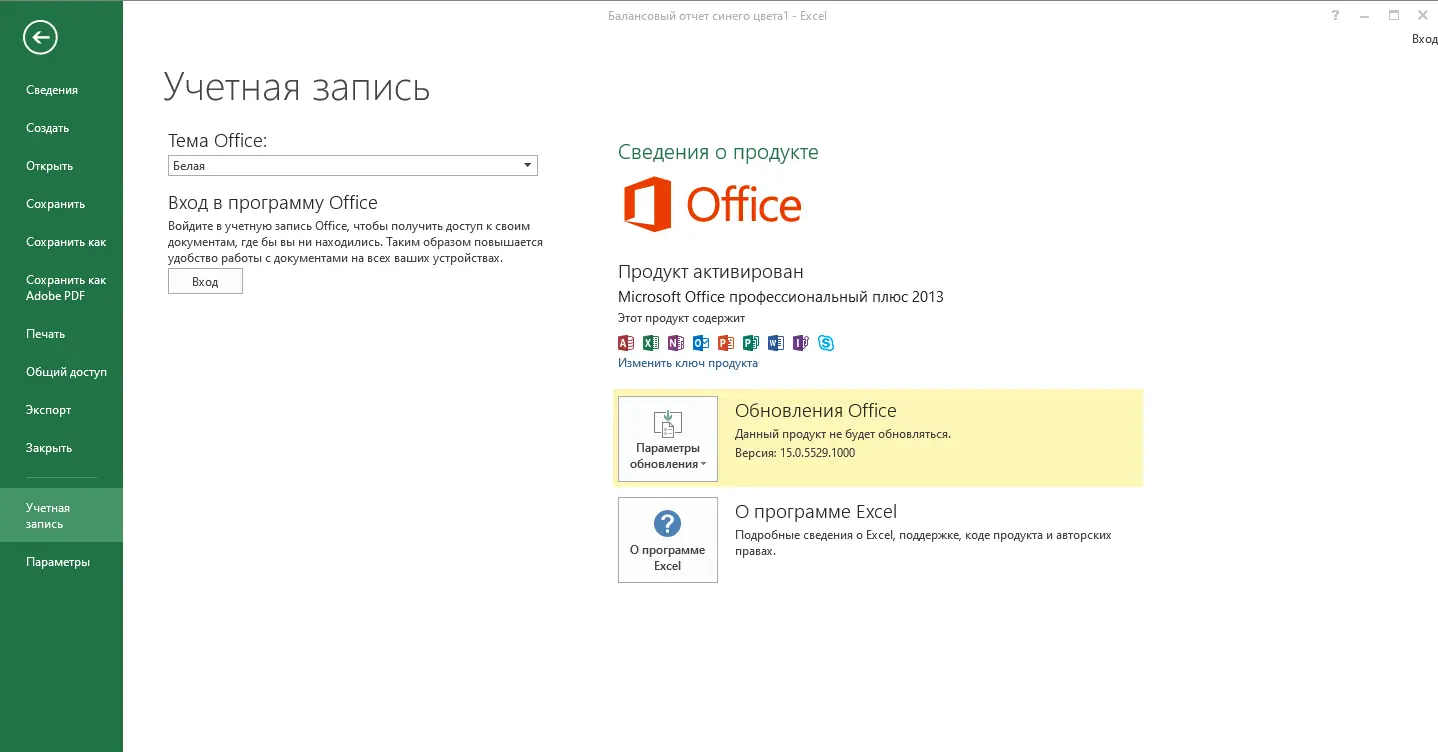Viewport: 1438px width, 752px height.
Task: Click the Вход button to sign in
Action: coord(204,281)
